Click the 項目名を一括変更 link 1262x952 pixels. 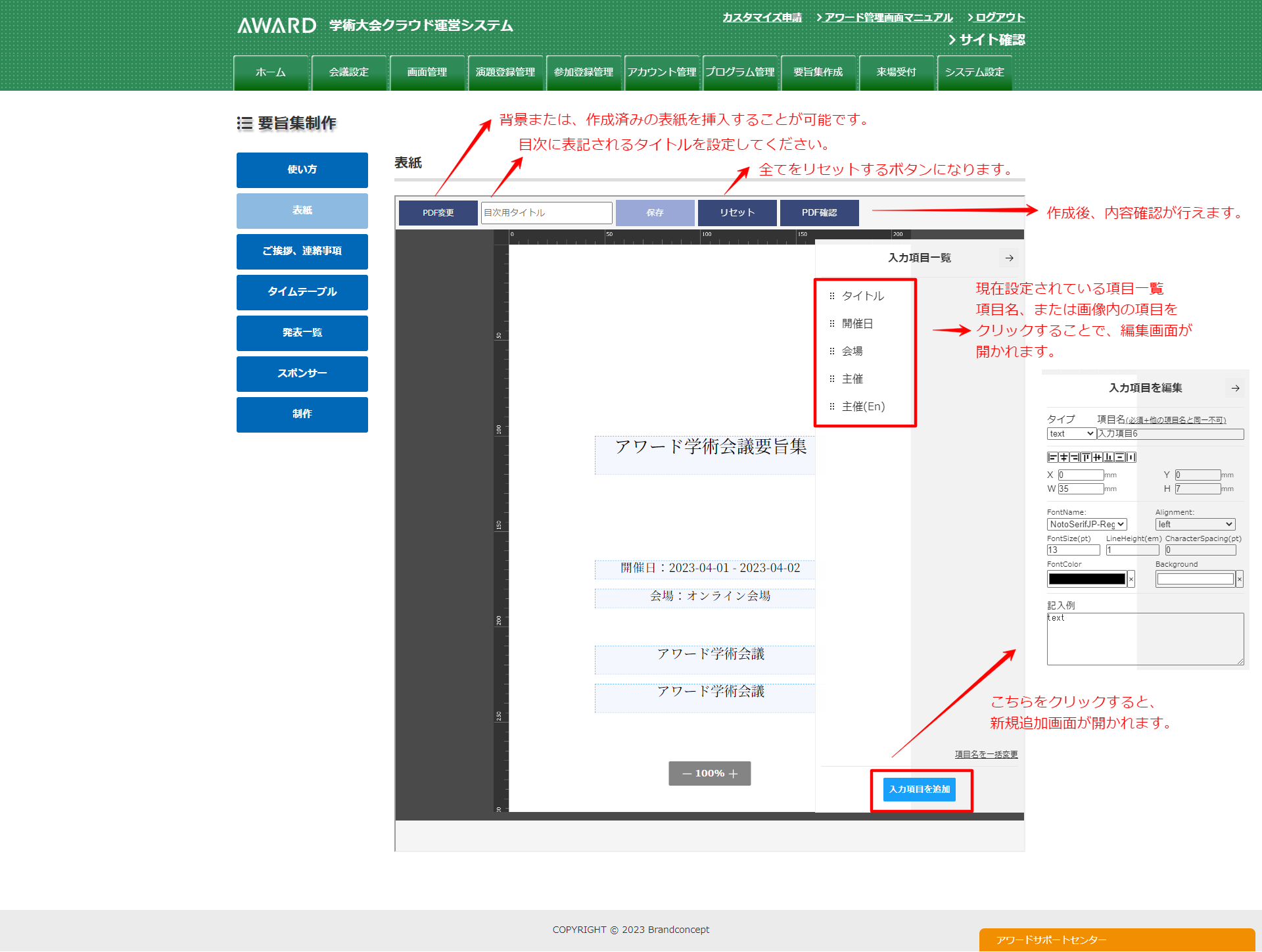coord(986,755)
